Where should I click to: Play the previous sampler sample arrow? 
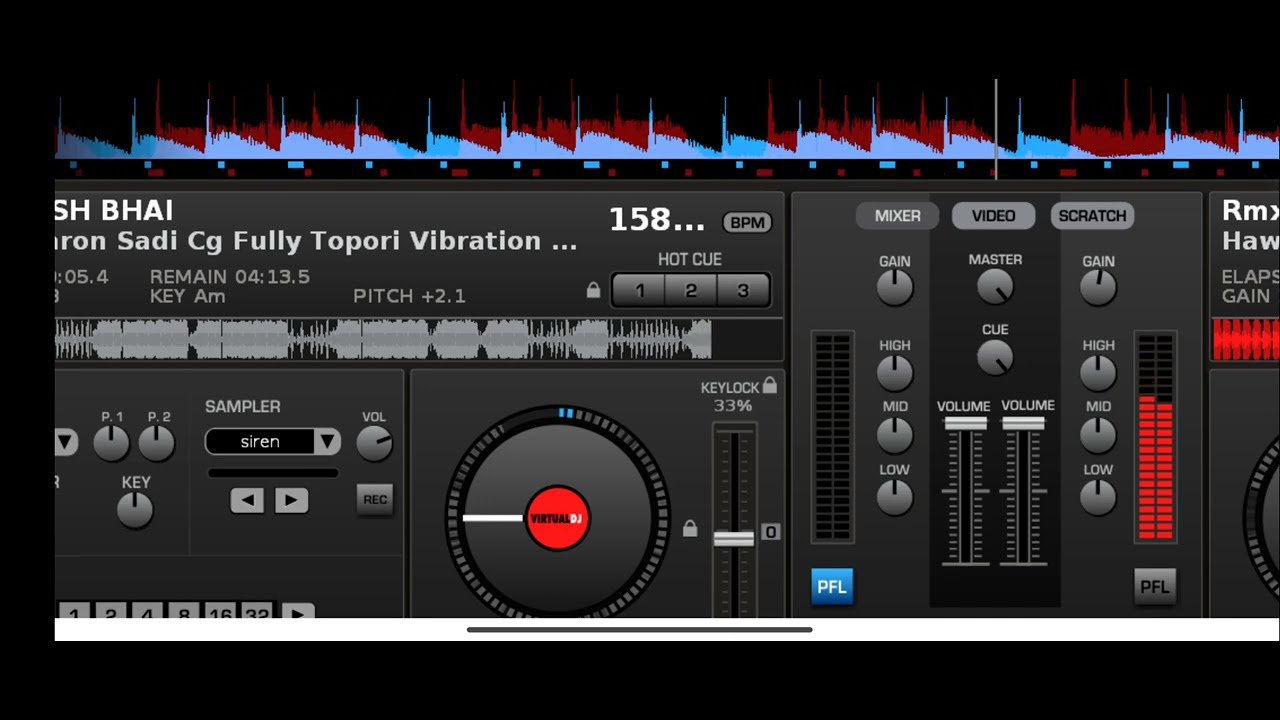point(247,500)
